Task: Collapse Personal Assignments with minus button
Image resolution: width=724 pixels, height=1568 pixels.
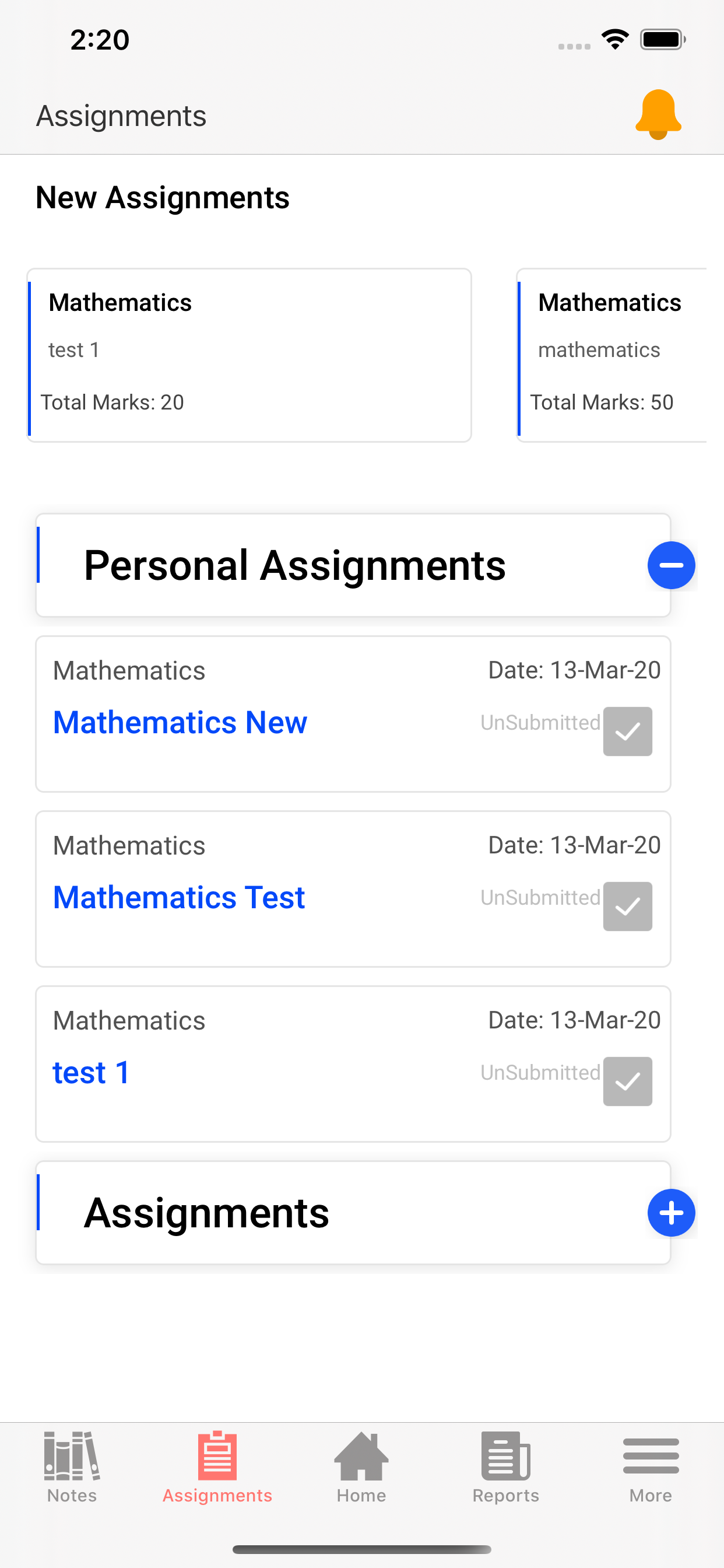Action: pyautogui.click(x=671, y=565)
